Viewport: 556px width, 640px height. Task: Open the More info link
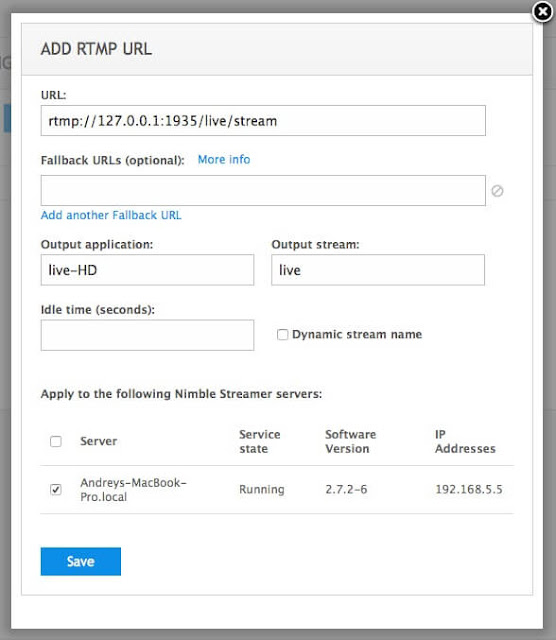click(224, 159)
